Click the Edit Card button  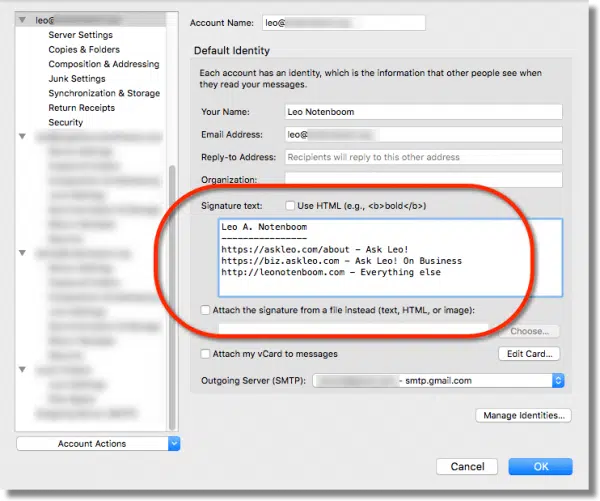click(528, 354)
